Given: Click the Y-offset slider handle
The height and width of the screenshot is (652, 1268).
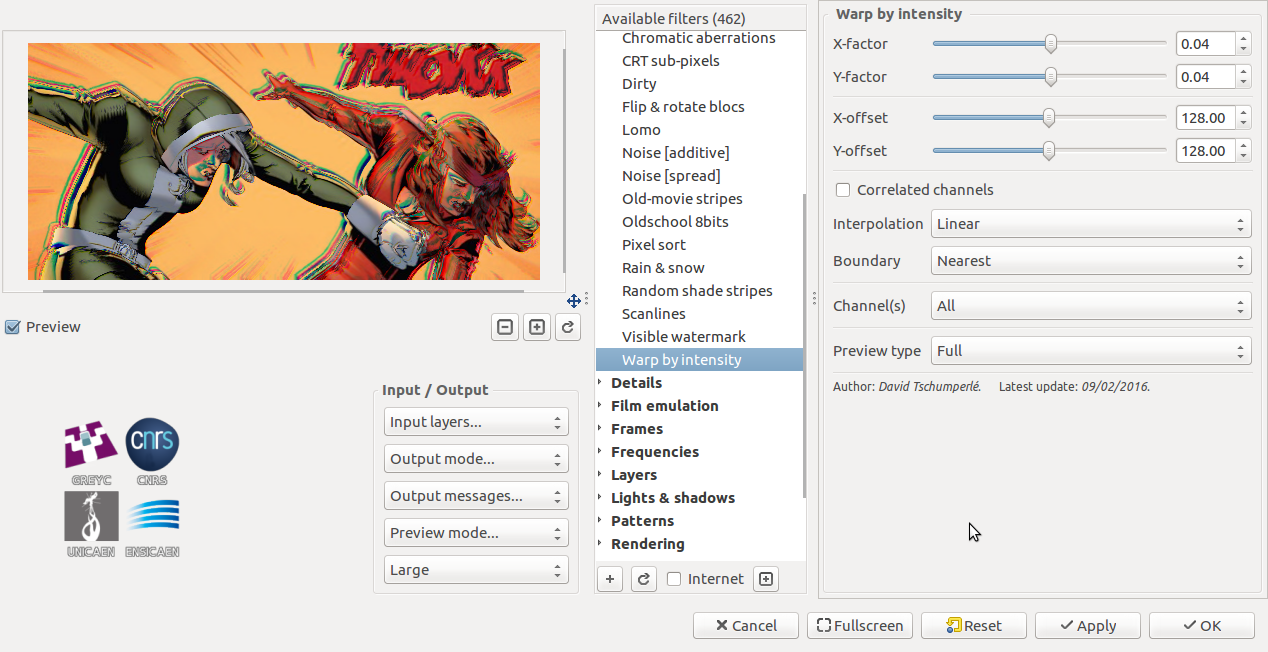Looking at the screenshot, I should click(1049, 151).
